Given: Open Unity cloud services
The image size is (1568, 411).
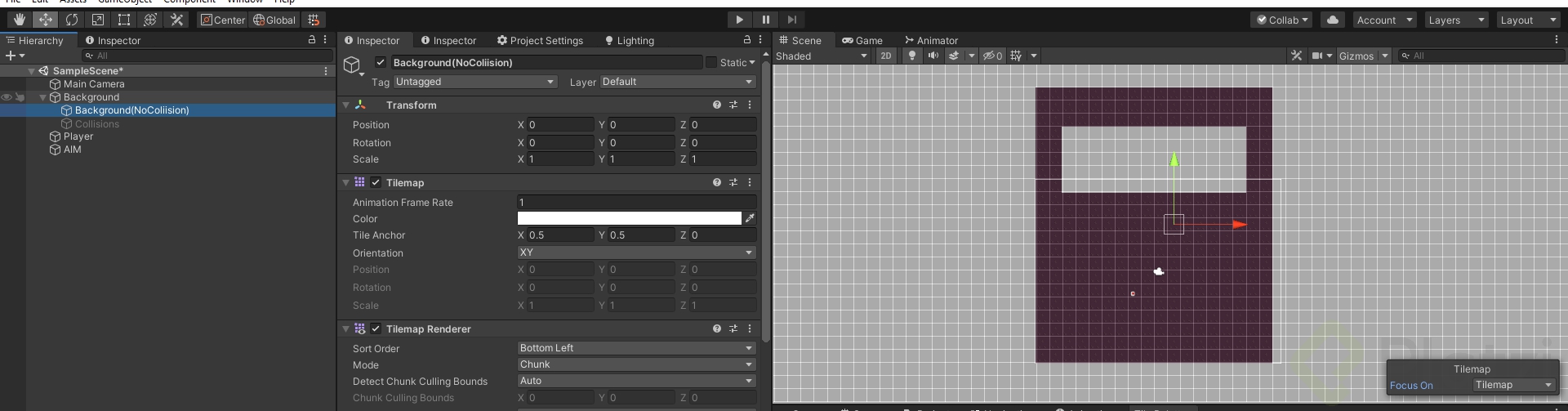Looking at the screenshot, I should 1332,20.
